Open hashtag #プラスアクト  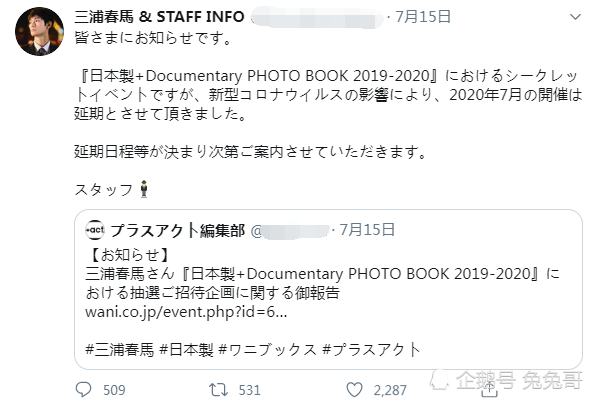pyautogui.click(x=371, y=349)
